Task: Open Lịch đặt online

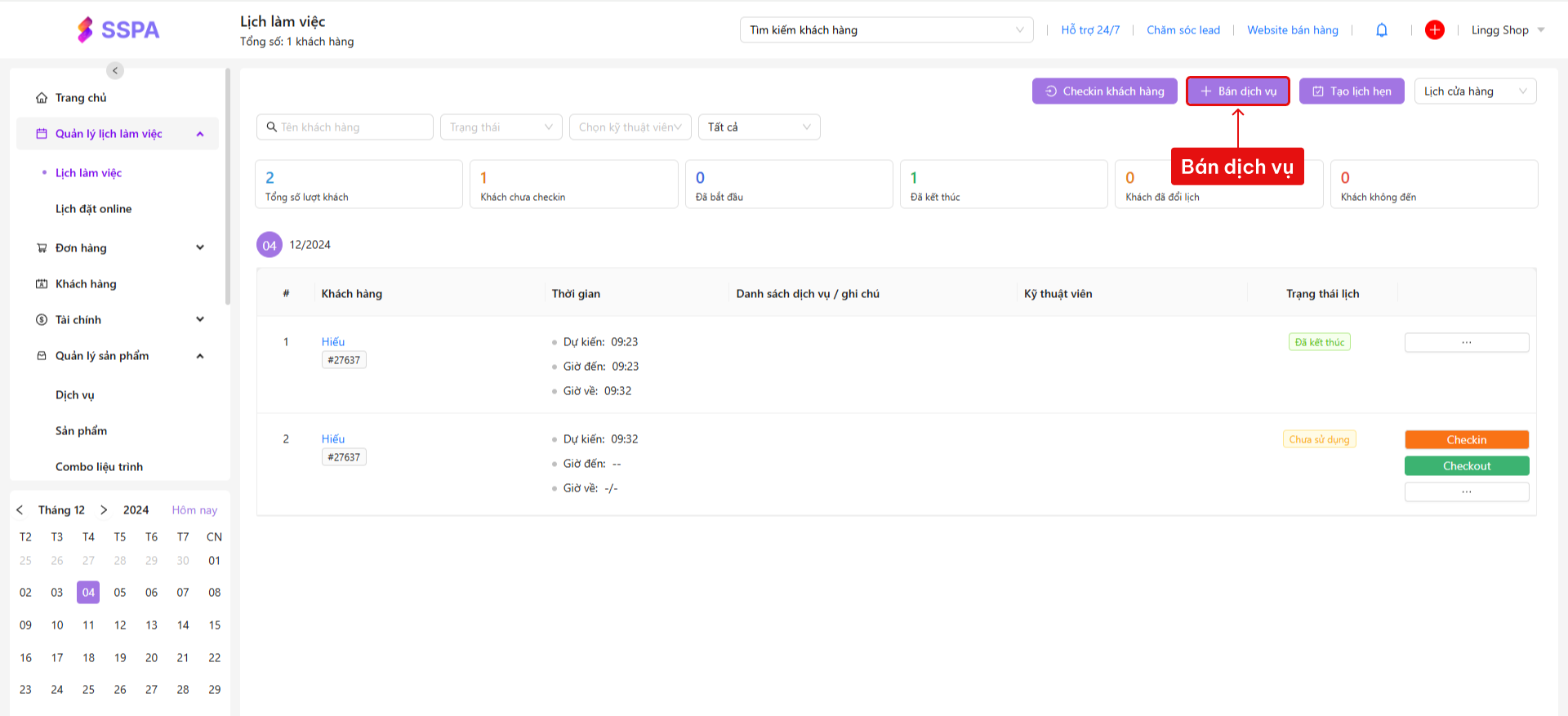Action: coord(93,209)
